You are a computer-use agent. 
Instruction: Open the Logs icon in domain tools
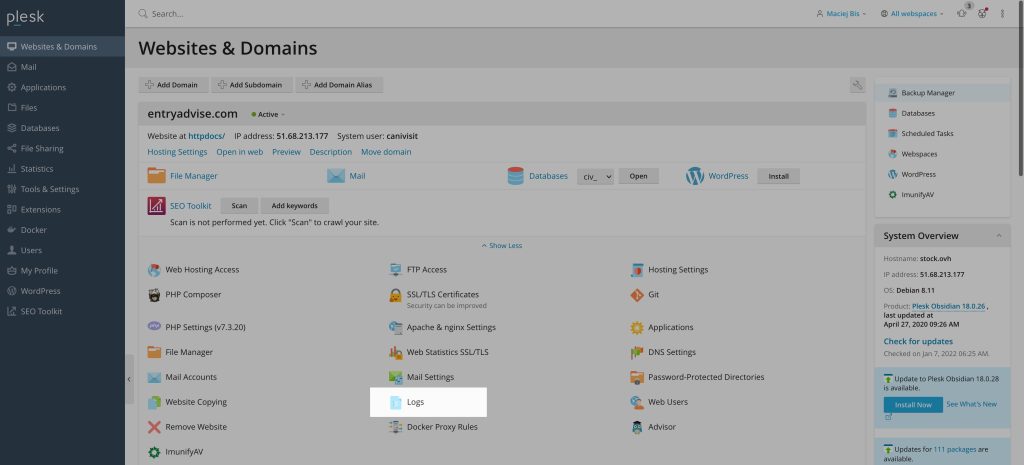coord(395,402)
